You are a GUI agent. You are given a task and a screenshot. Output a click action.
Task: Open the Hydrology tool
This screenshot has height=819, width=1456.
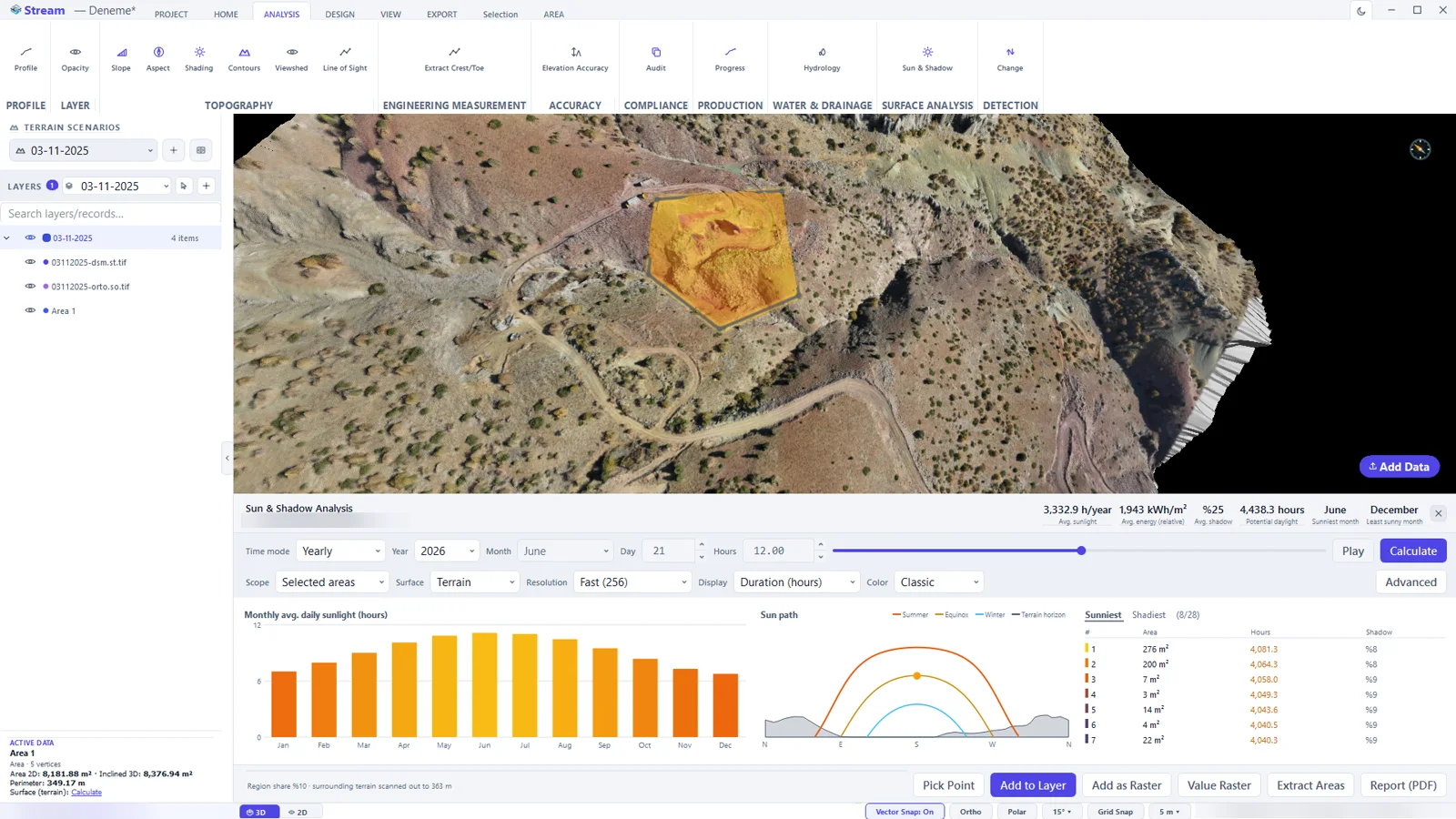(x=822, y=59)
